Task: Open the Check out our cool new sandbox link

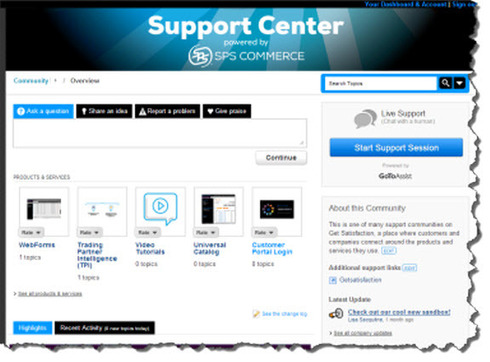Action: point(399,312)
